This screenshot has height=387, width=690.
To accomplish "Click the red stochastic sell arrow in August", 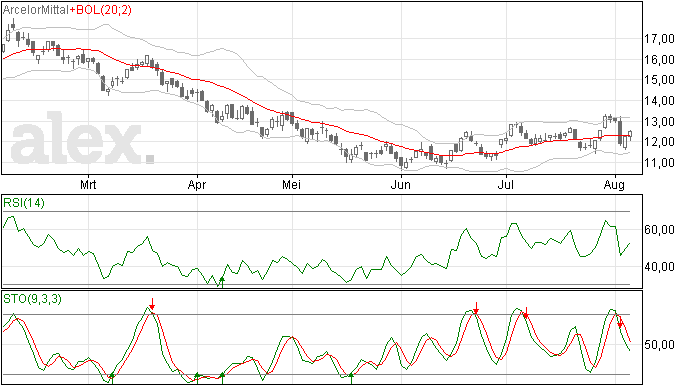I will (x=620, y=322).
